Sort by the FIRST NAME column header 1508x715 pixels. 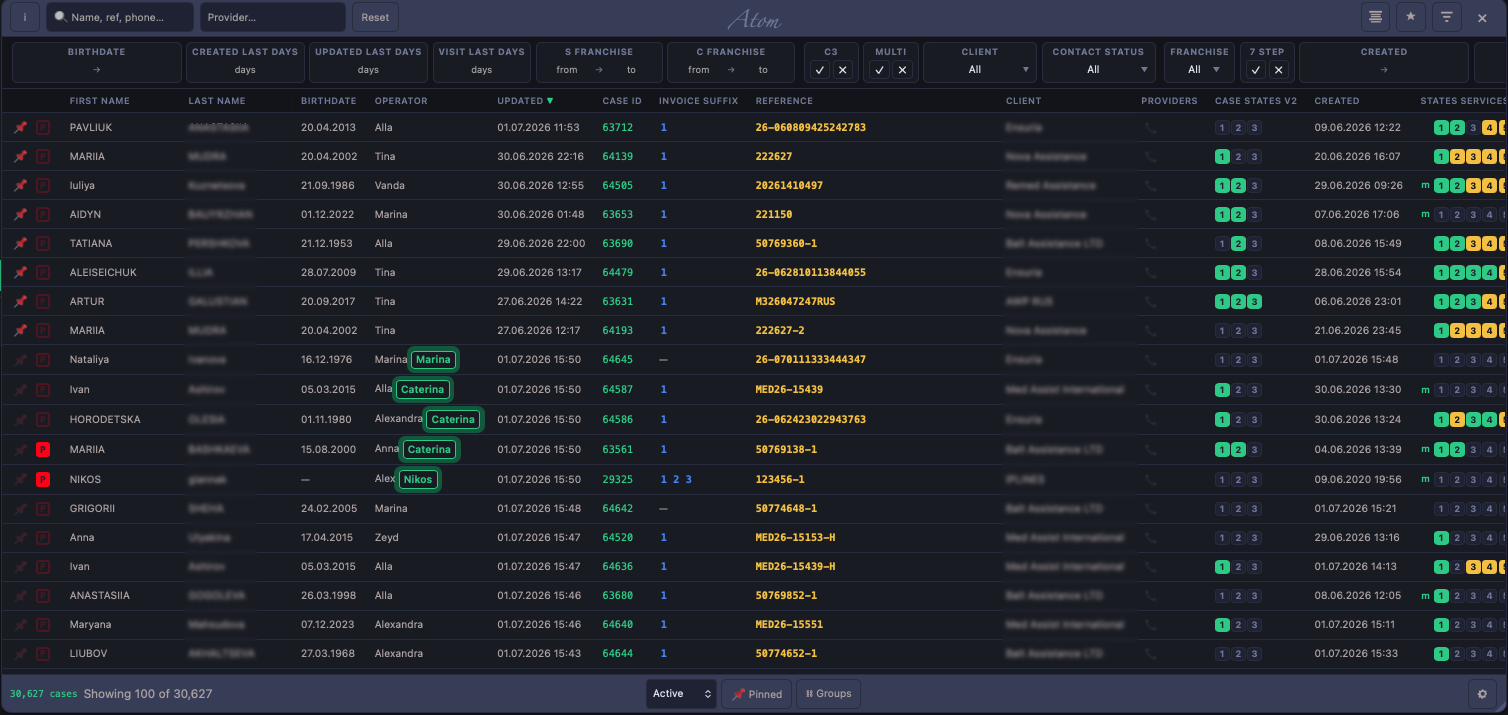pyautogui.click(x=99, y=101)
